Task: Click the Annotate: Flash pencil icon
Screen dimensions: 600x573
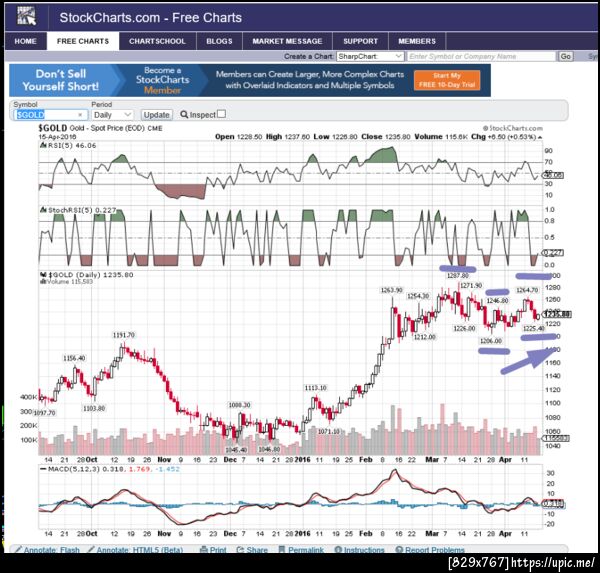Action: coord(18,550)
